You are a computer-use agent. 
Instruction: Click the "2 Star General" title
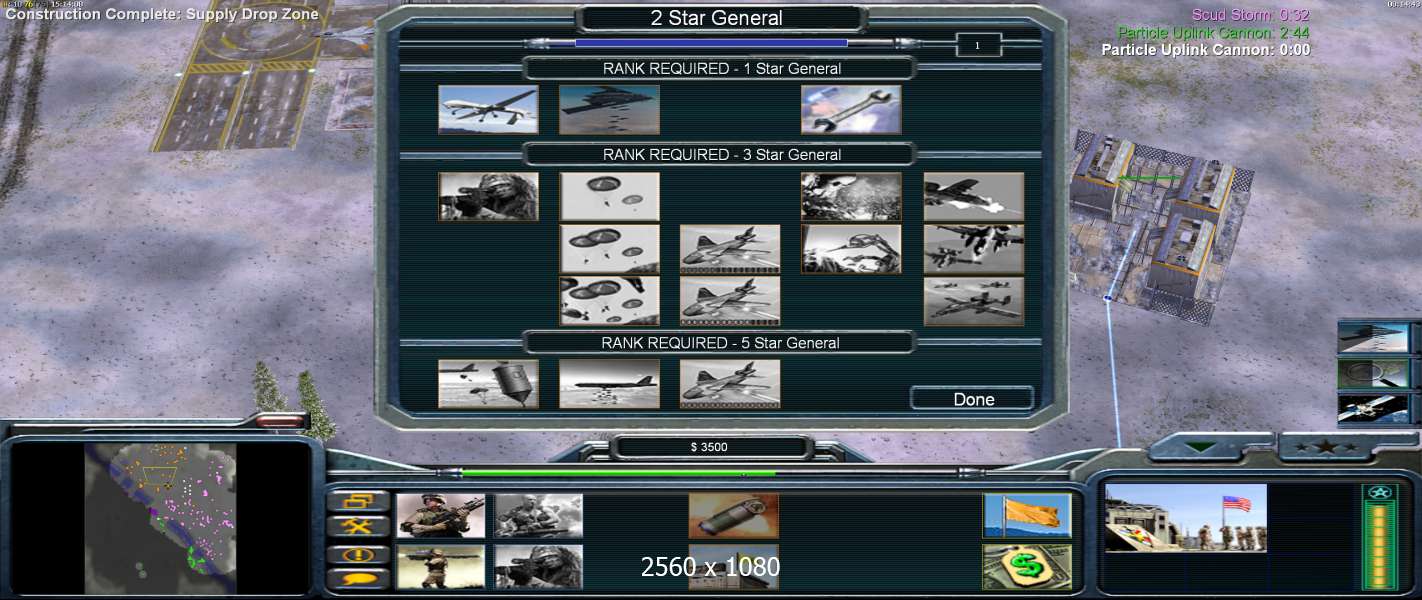717,18
